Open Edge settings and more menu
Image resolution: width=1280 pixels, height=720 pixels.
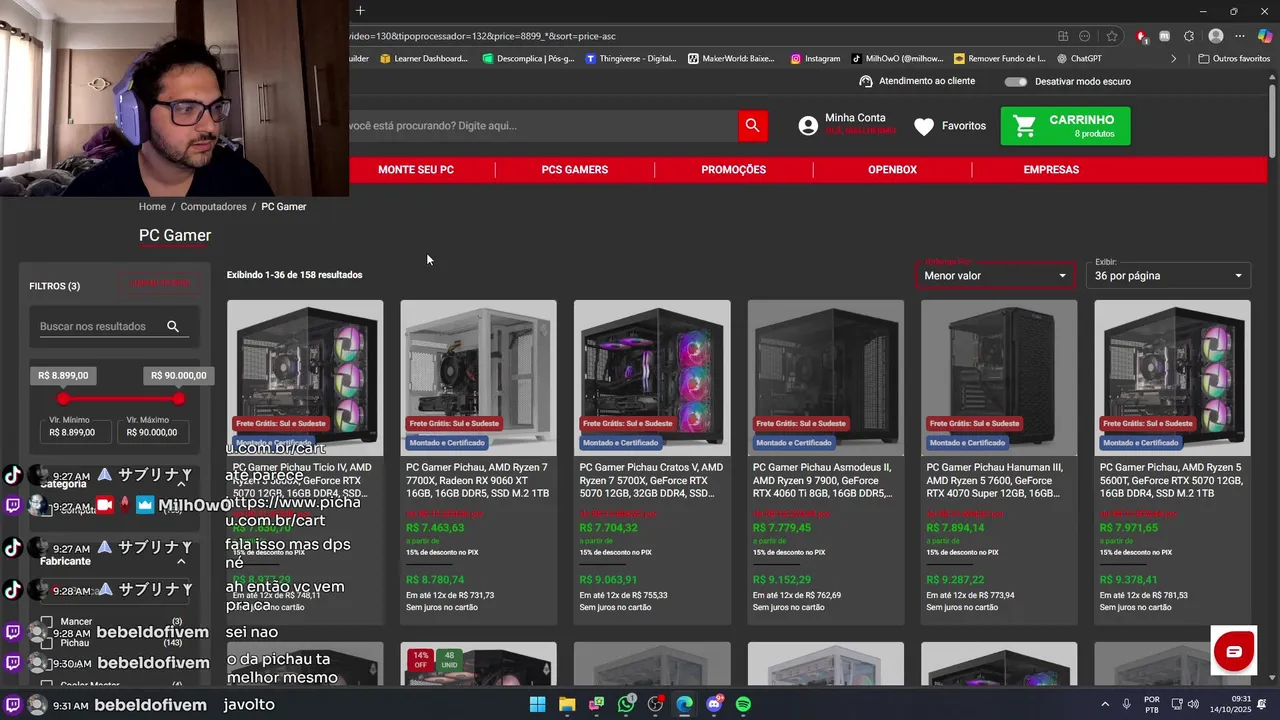[x=1241, y=36]
